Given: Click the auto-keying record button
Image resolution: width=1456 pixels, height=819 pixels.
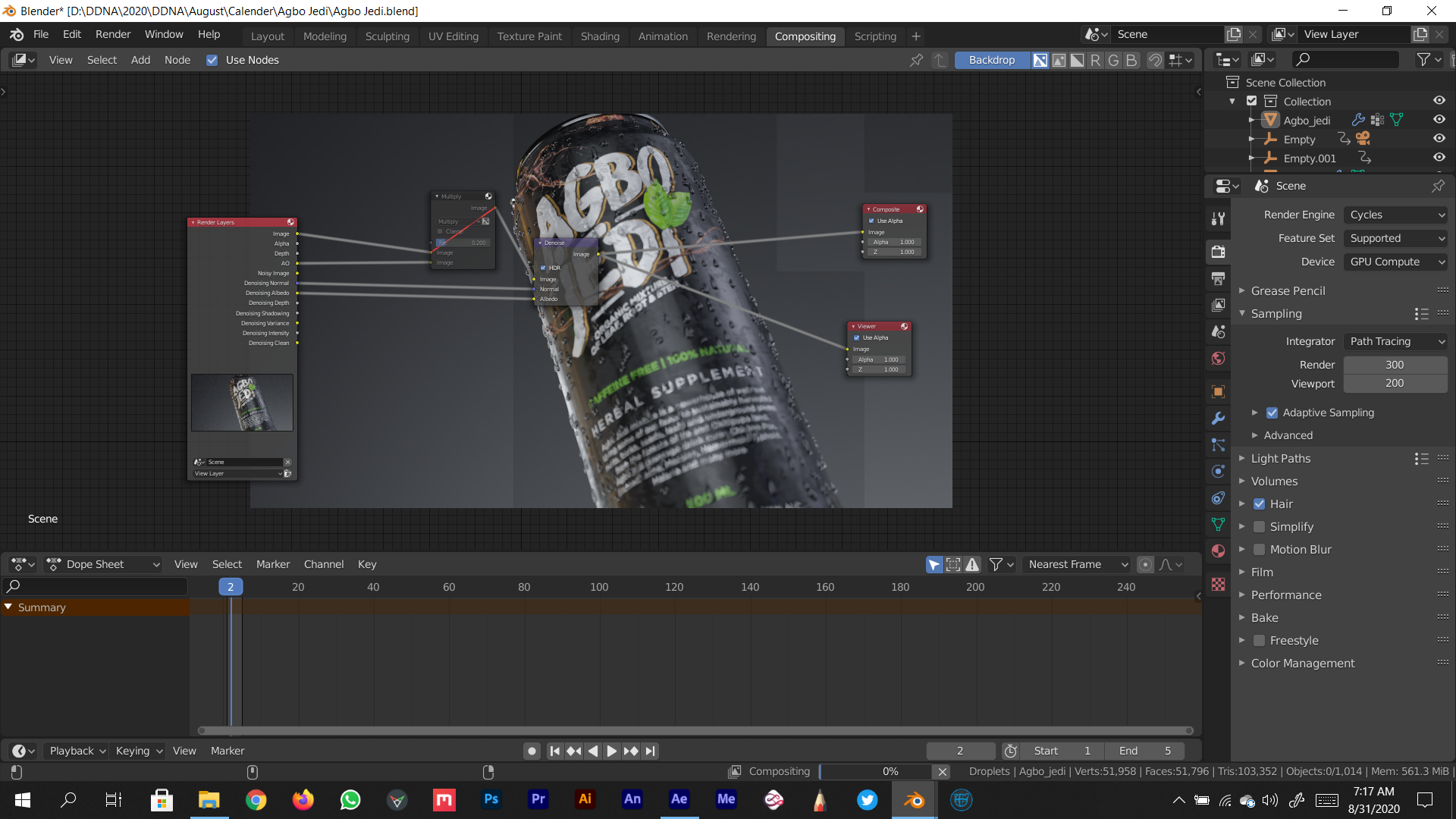Looking at the screenshot, I should click(532, 751).
